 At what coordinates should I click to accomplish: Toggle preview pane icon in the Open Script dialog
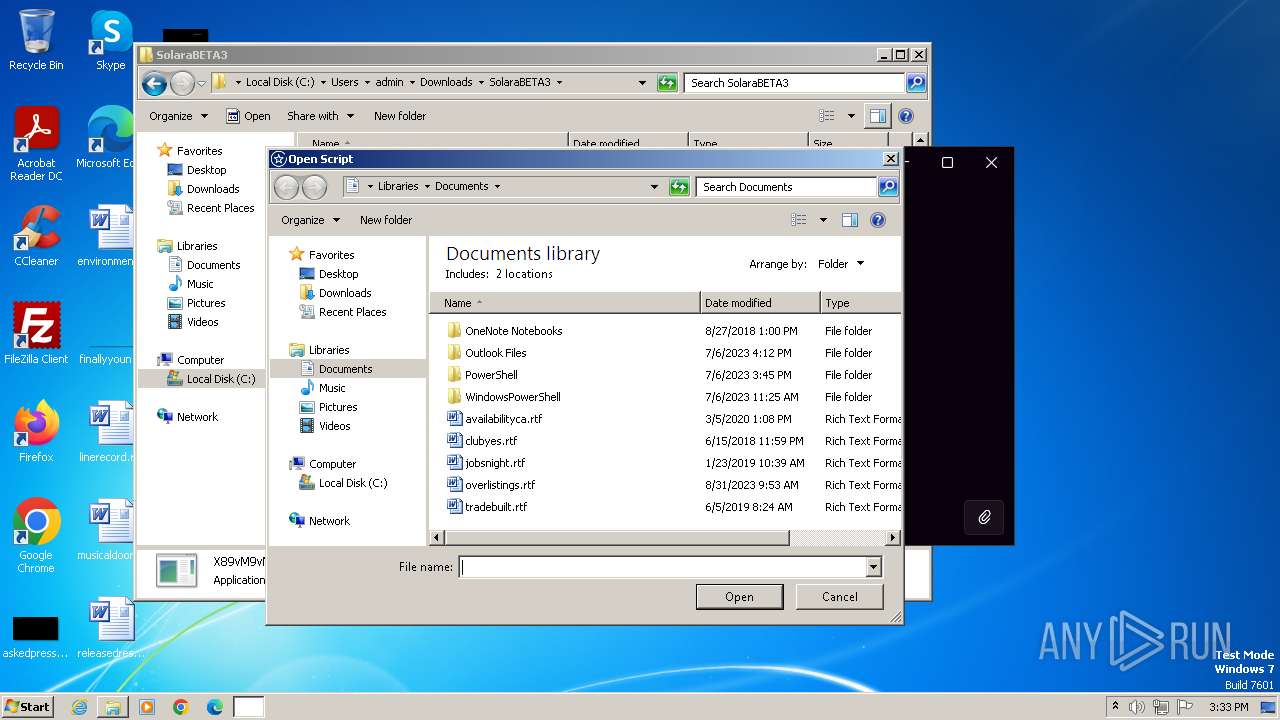click(x=850, y=220)
